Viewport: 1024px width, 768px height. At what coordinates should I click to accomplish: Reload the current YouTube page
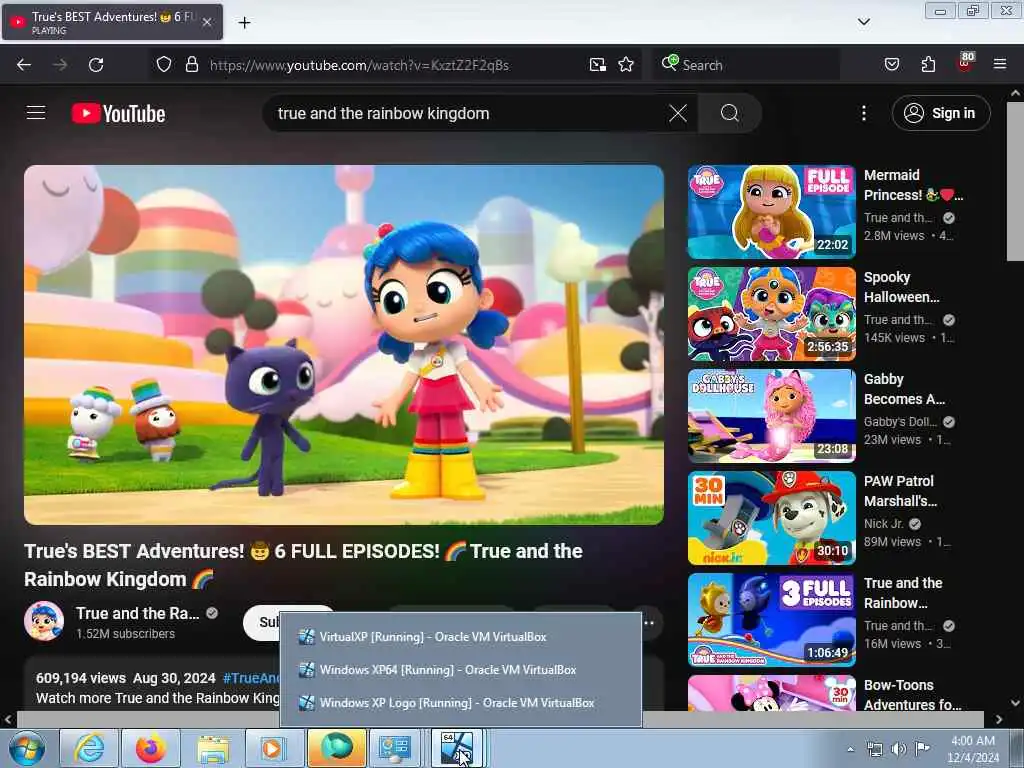pyautogui.click(x=96, y=65)
